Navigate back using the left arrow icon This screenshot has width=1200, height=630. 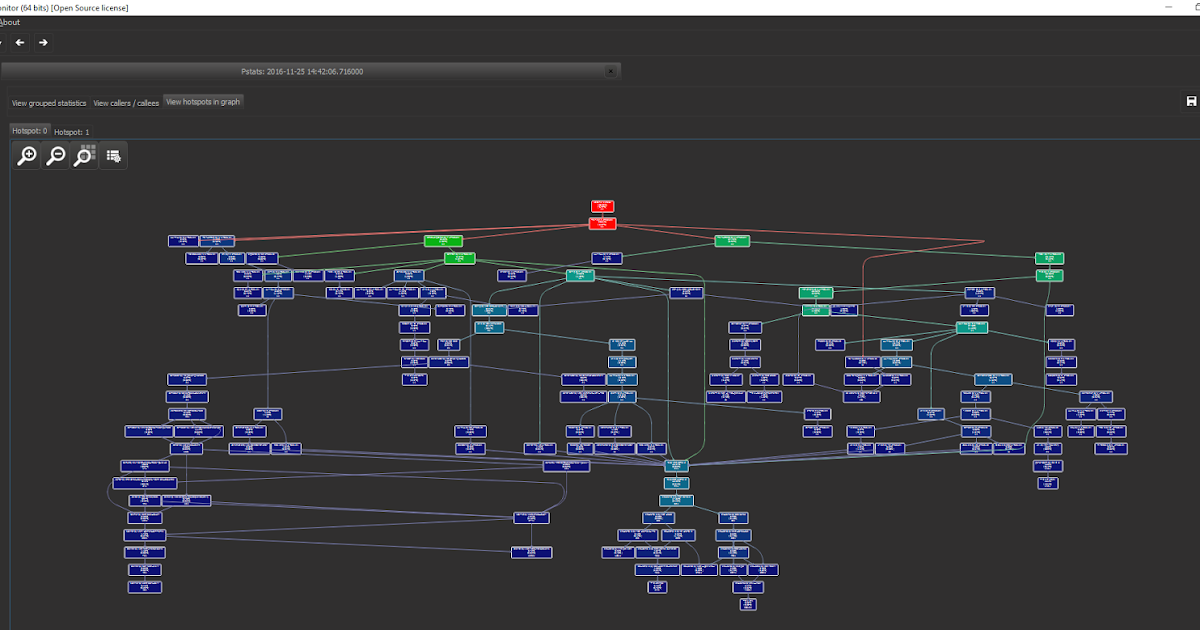[19, 42]
